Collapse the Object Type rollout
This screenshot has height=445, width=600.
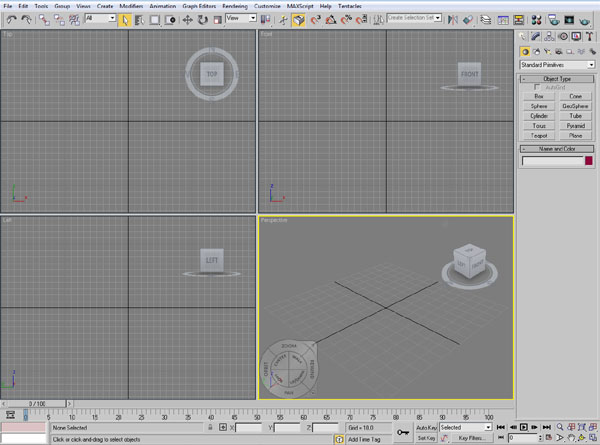pyautogui.click(x=557, y=79)
